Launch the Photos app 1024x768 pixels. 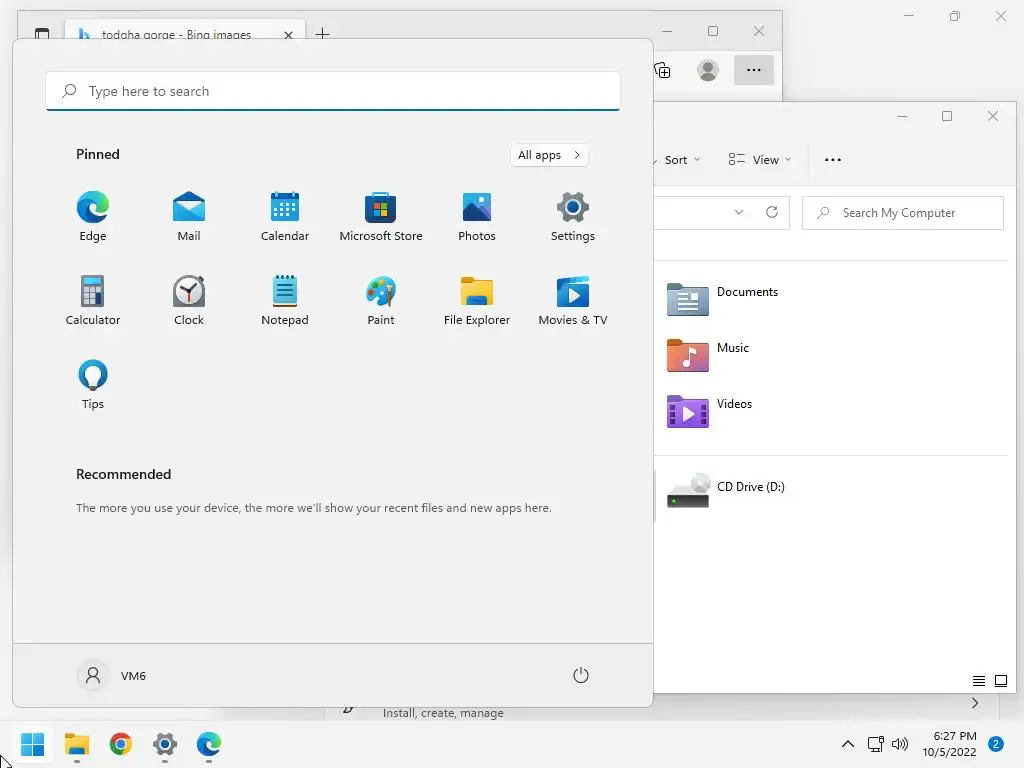pos(477,217)
